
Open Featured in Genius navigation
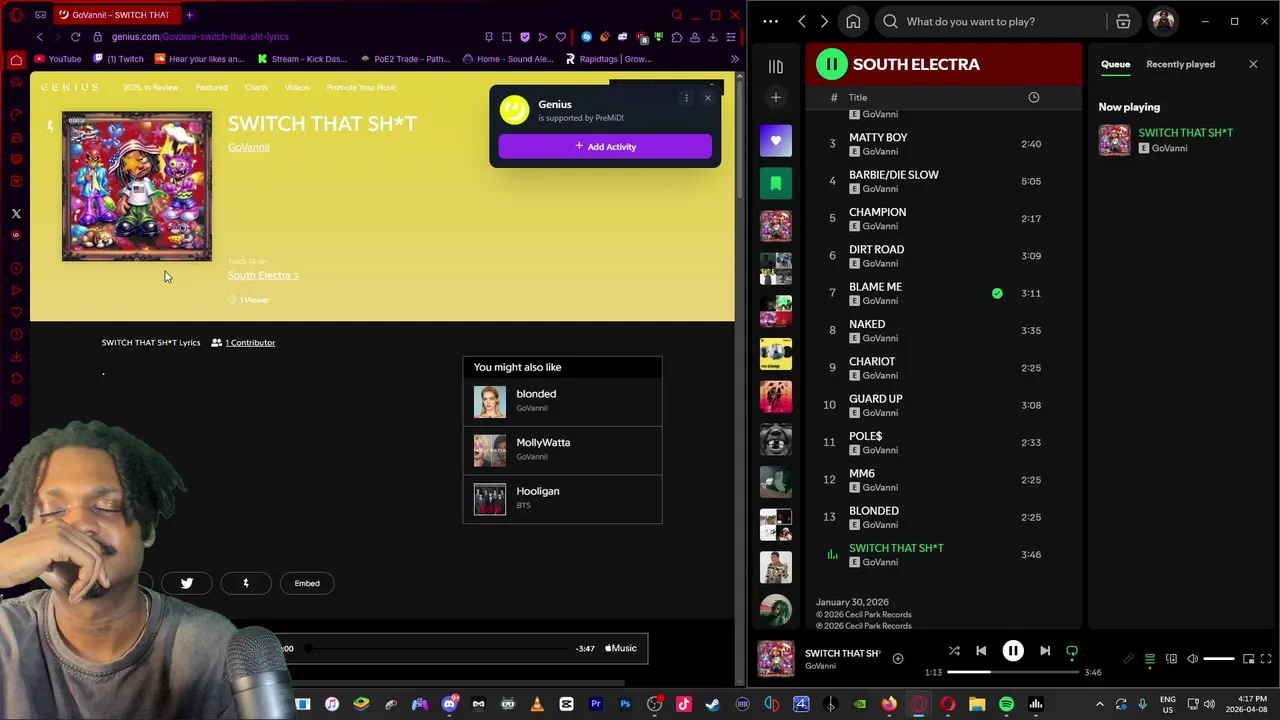pyautogui.click(x=211, y=87)
